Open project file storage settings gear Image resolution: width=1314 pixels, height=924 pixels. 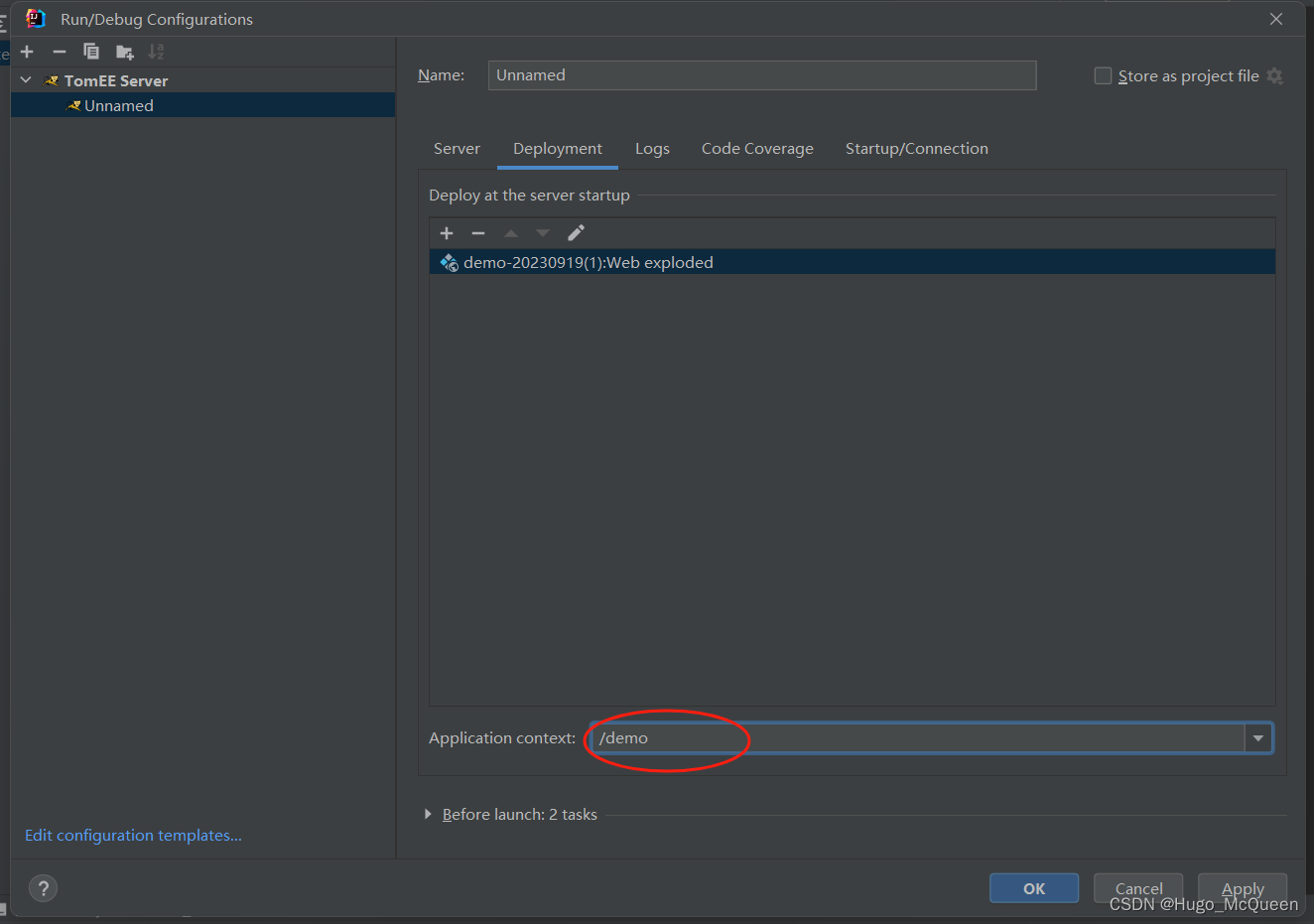pos(1275,76)
